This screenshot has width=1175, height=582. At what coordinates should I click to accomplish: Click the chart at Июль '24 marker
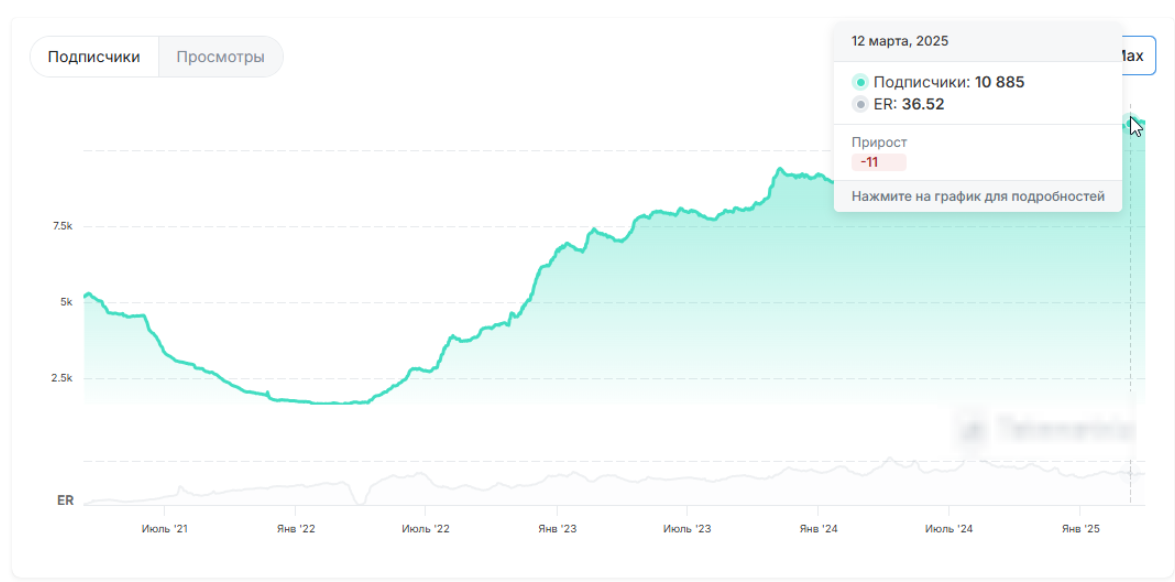949,528
